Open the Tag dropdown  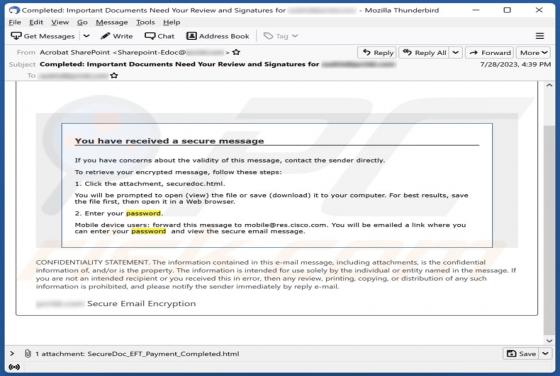point(281,36)
